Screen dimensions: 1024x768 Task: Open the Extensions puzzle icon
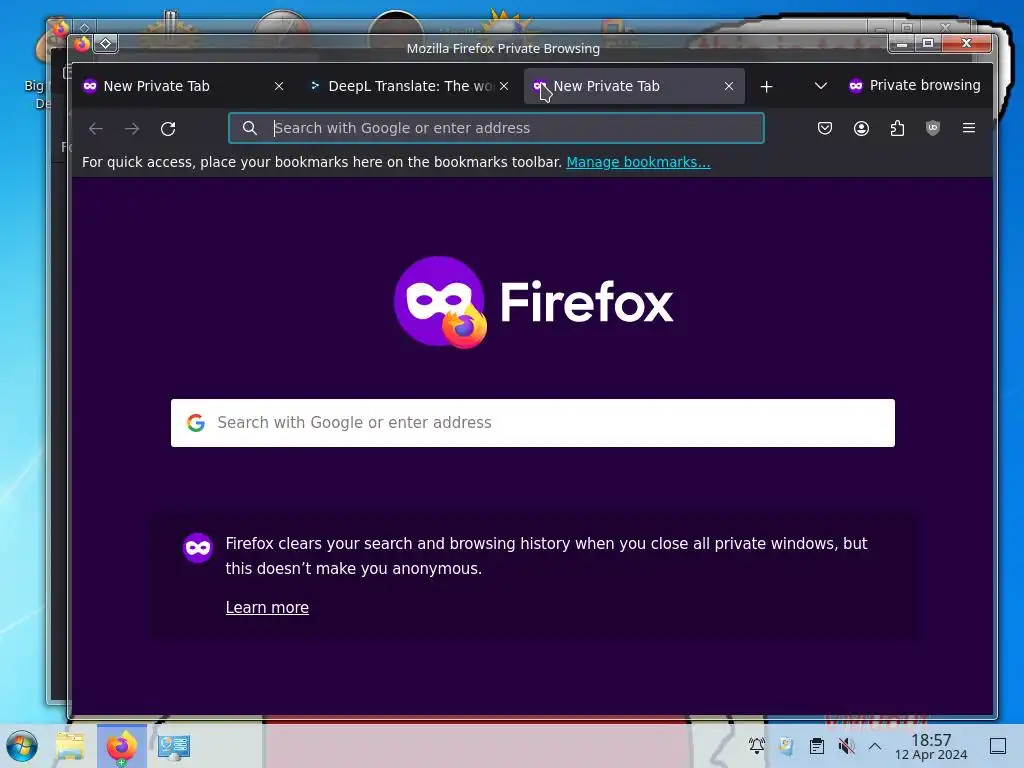coord(897,128)
